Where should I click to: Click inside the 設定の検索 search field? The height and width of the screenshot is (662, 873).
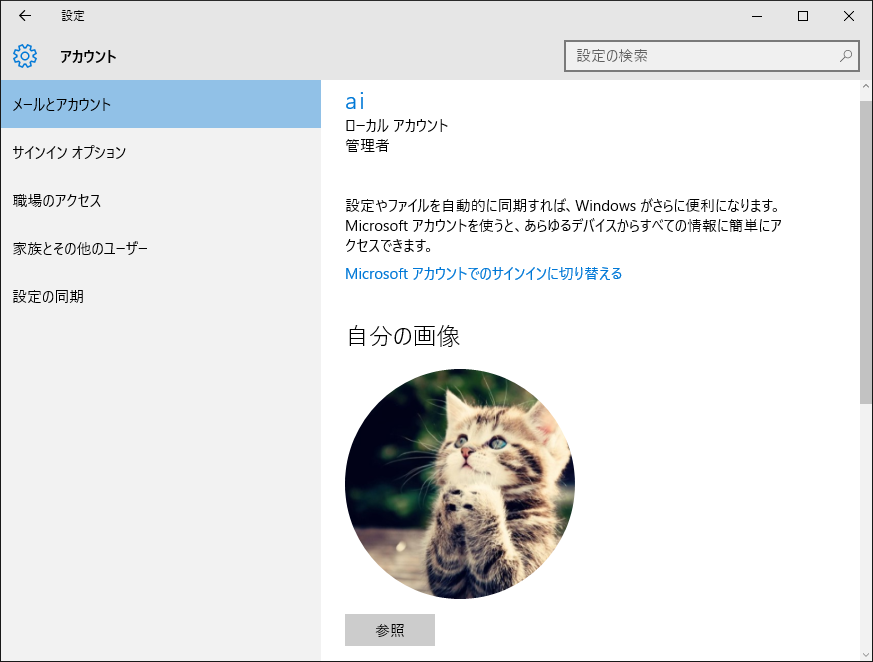pos(700,56)
